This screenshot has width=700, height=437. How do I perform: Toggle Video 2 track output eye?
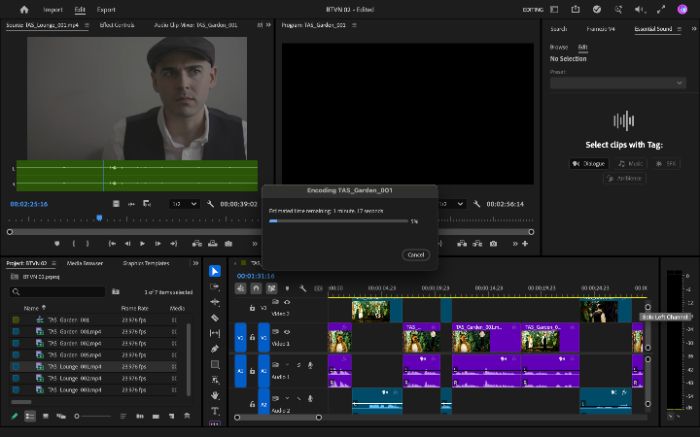tap(287, 302)
